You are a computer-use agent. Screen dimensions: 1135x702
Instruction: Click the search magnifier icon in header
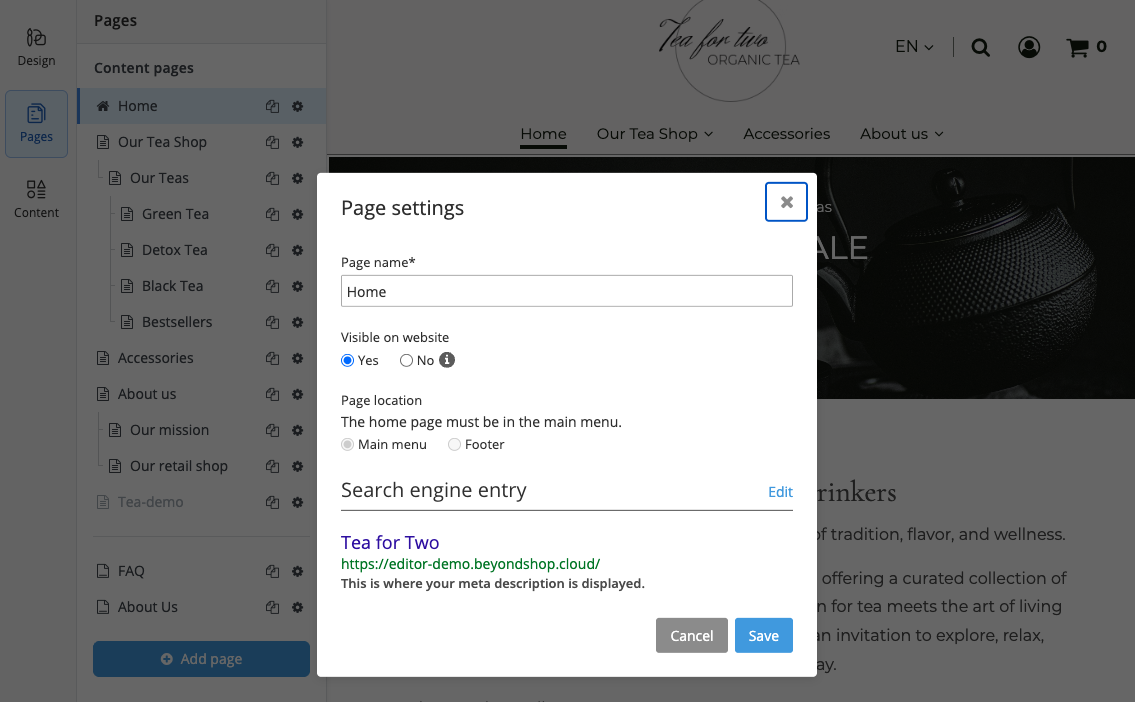(x=980, y=47)
